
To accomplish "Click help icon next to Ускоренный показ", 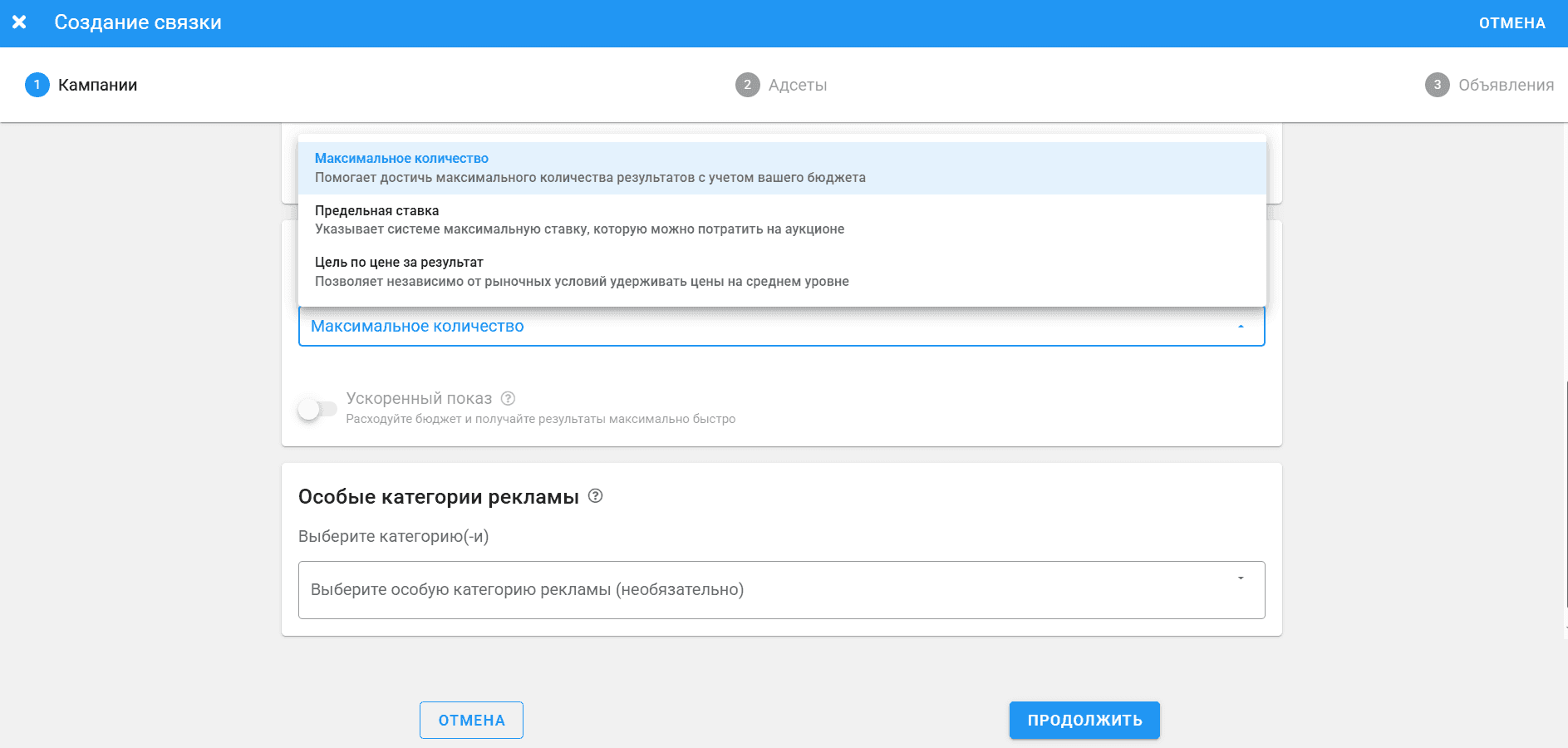I will pos(508,399).
